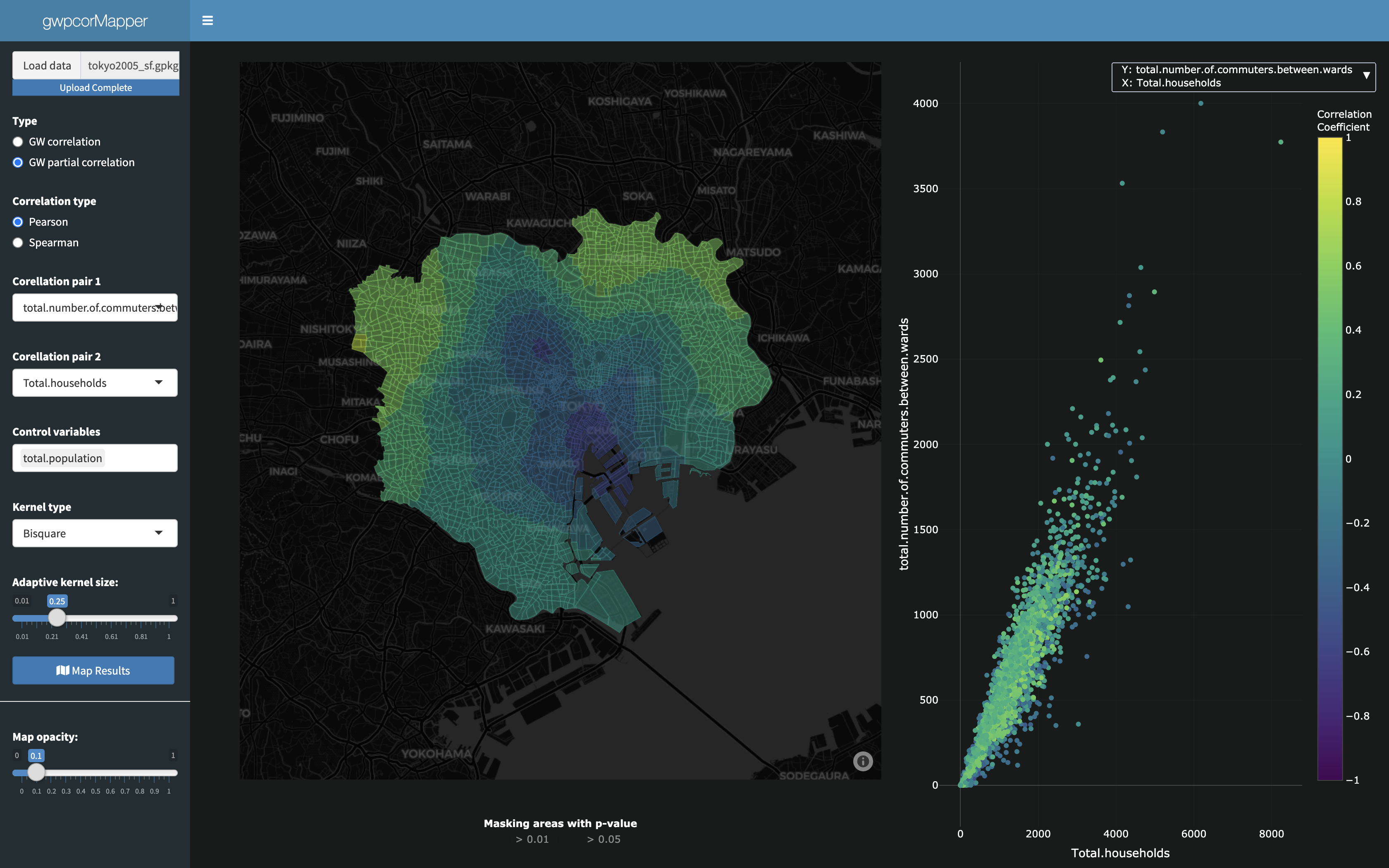This screenshot has height=868, width=1389.
Task: Click the y-axis title total.number.of.commuters.between.wards
Action: (904, 444)
